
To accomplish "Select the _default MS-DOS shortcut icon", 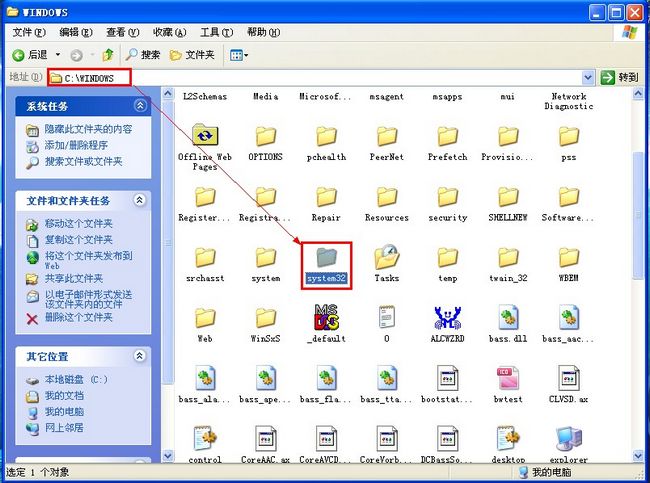I will (x=327, y=319).
